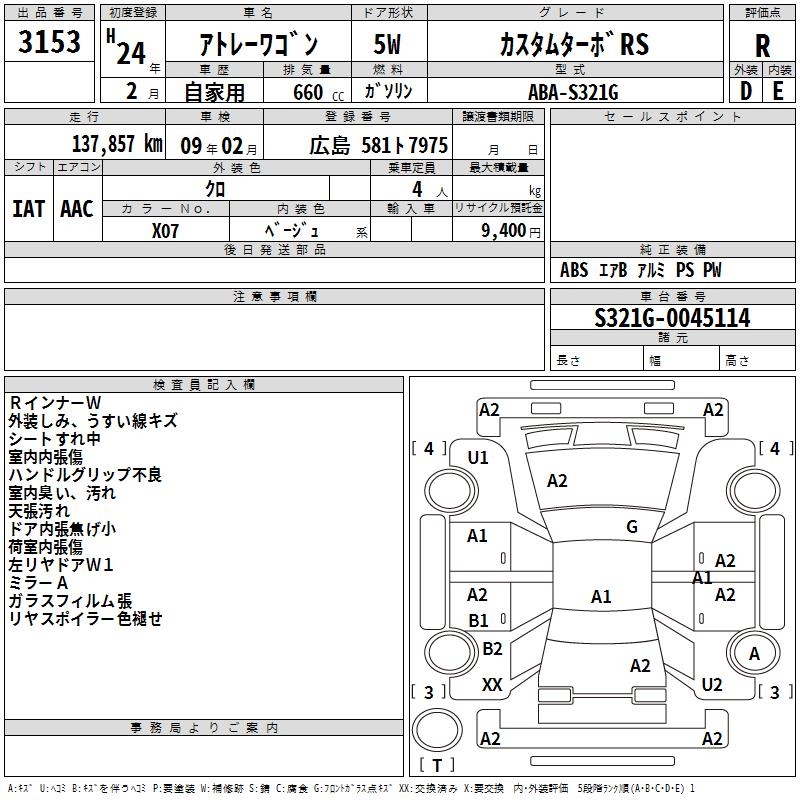Click the spare tire circle above [T]
800x800 pixels.
[437, 730]
